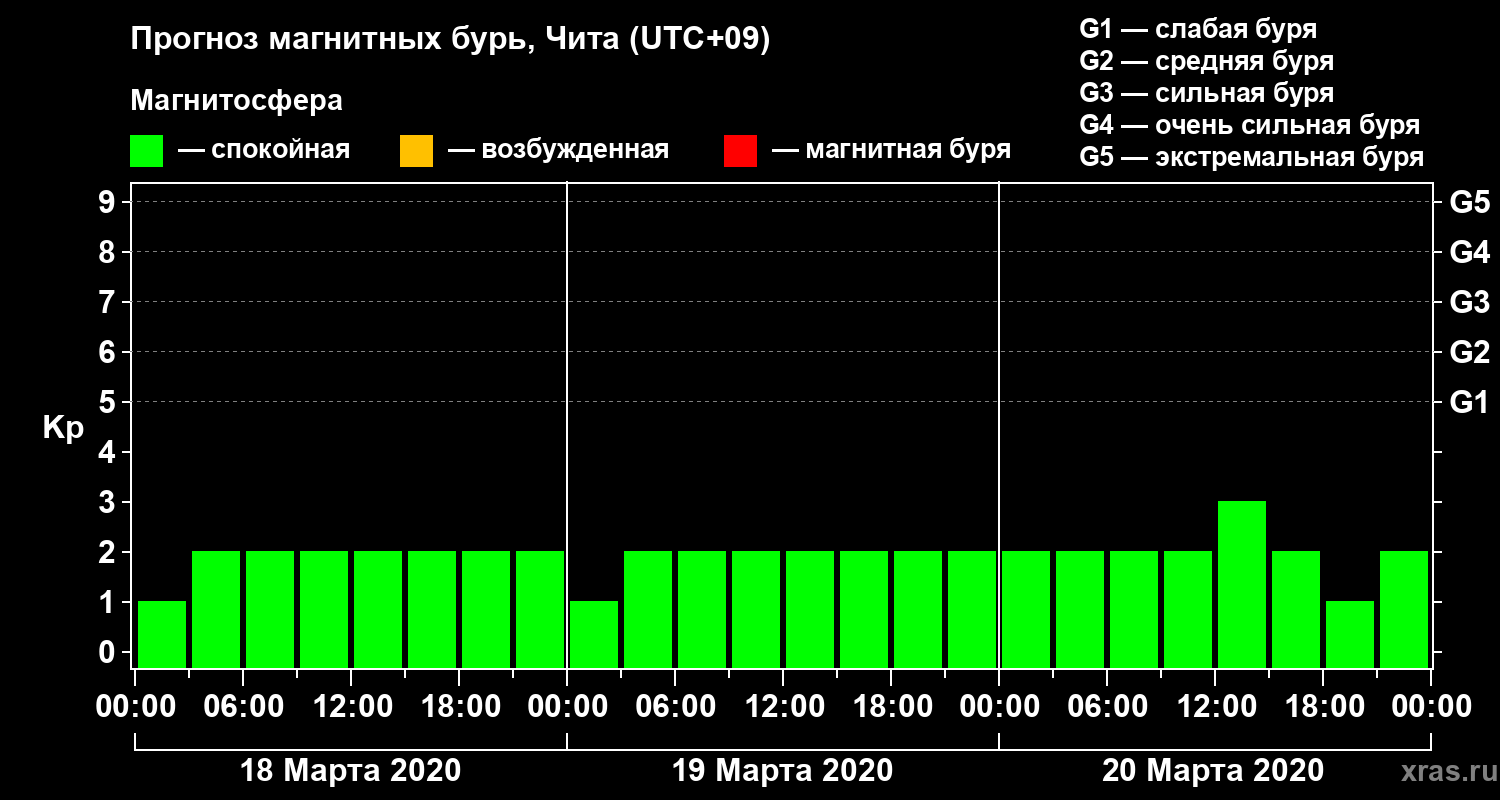Click the 12:00 time label for 19 Марта

[783, 707]
